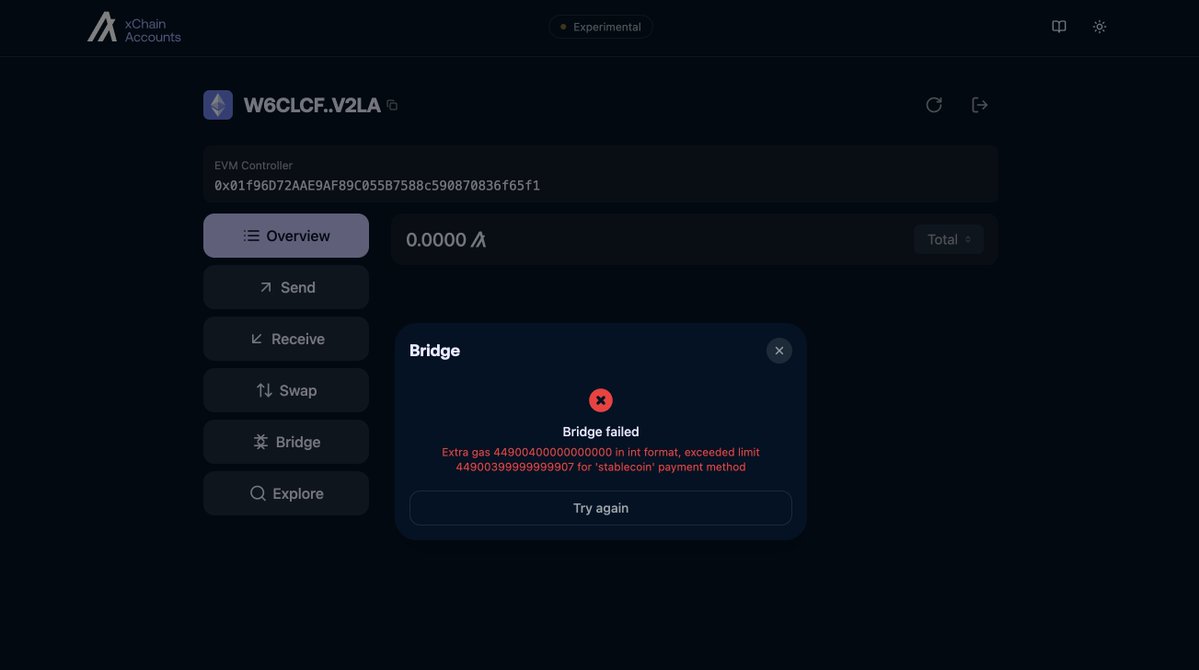The image size is (1199, 670).
Task: Open the Bridge tab in sidebar
Action: pyautogui.click(x=286, y=442)
